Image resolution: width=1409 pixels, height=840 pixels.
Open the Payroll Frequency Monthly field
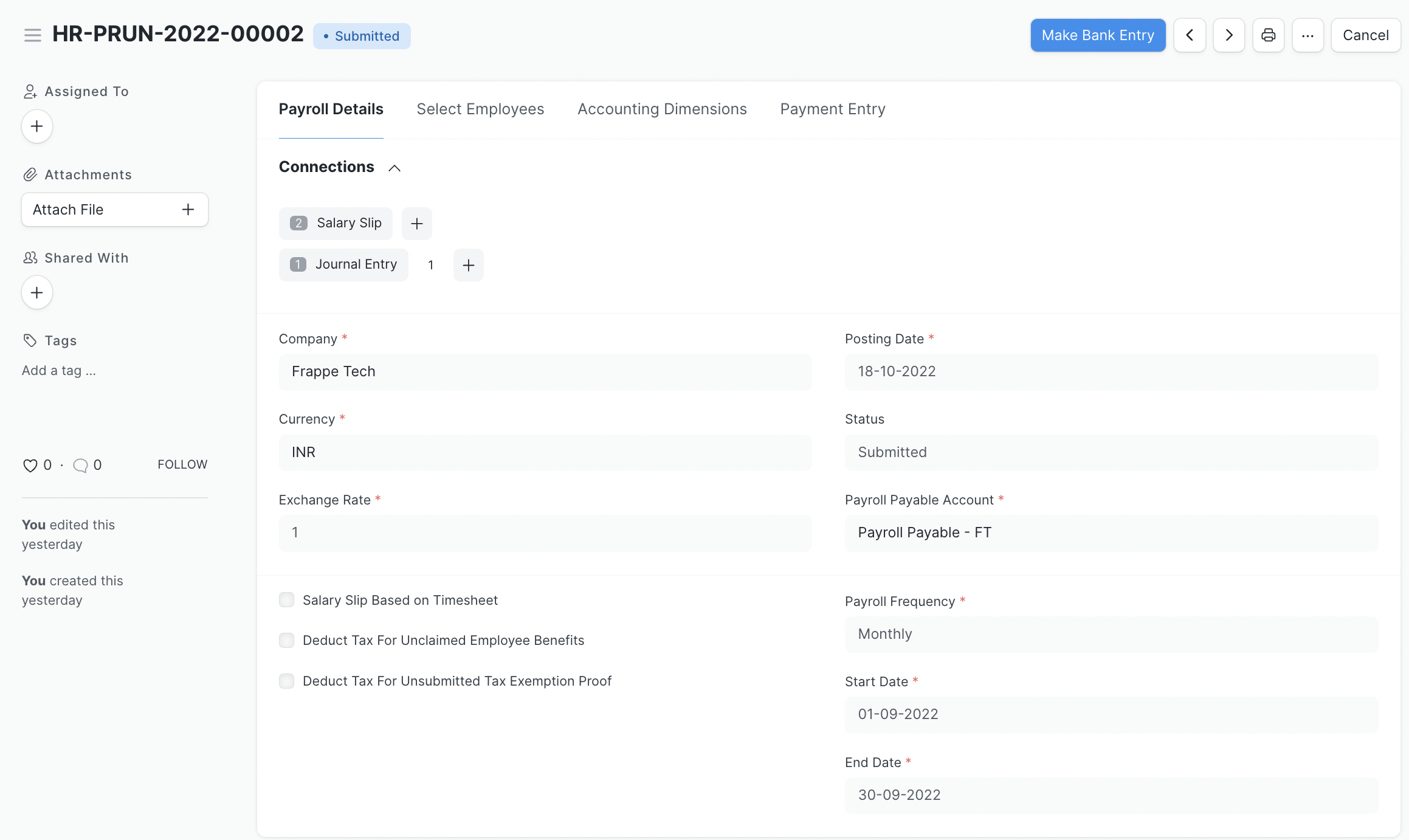[1111, 635]
